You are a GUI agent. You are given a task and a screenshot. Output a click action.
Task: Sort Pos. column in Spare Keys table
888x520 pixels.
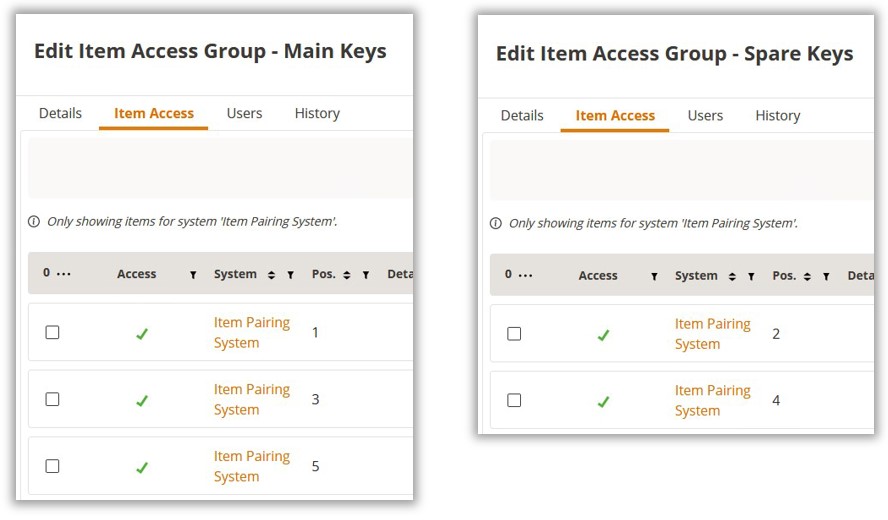coord(807,276)
